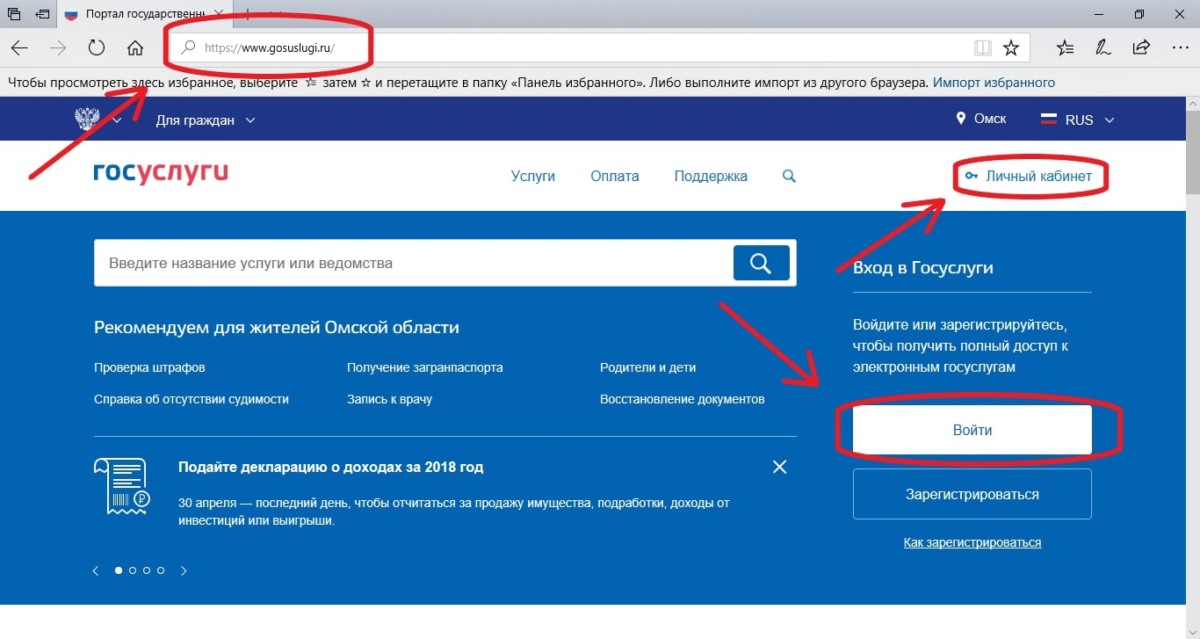
Task: Open the favorites hub icon
Action: coord(1065,47)
